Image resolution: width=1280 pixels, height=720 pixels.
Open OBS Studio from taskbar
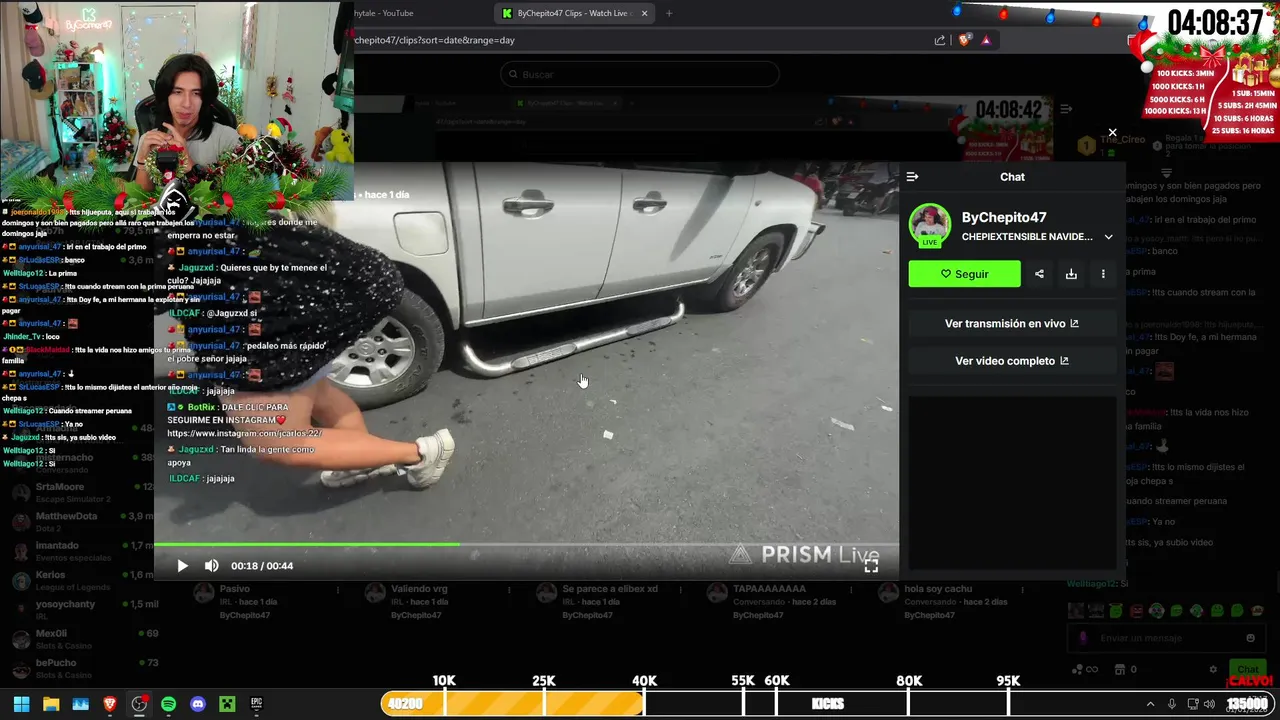[x=139, y=704]
